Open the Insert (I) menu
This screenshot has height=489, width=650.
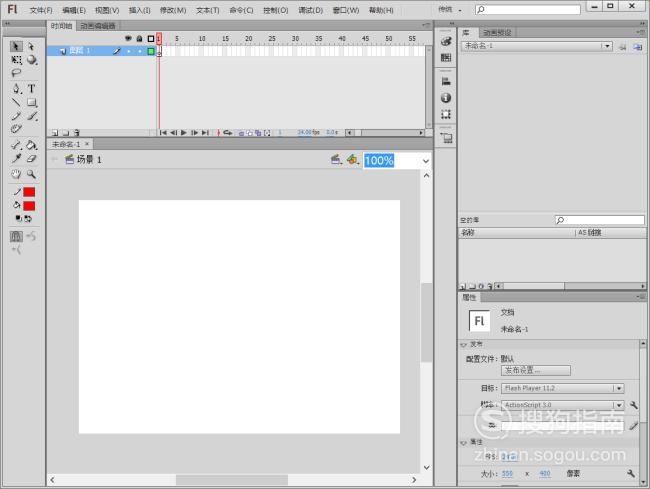(x=139, y=10)
